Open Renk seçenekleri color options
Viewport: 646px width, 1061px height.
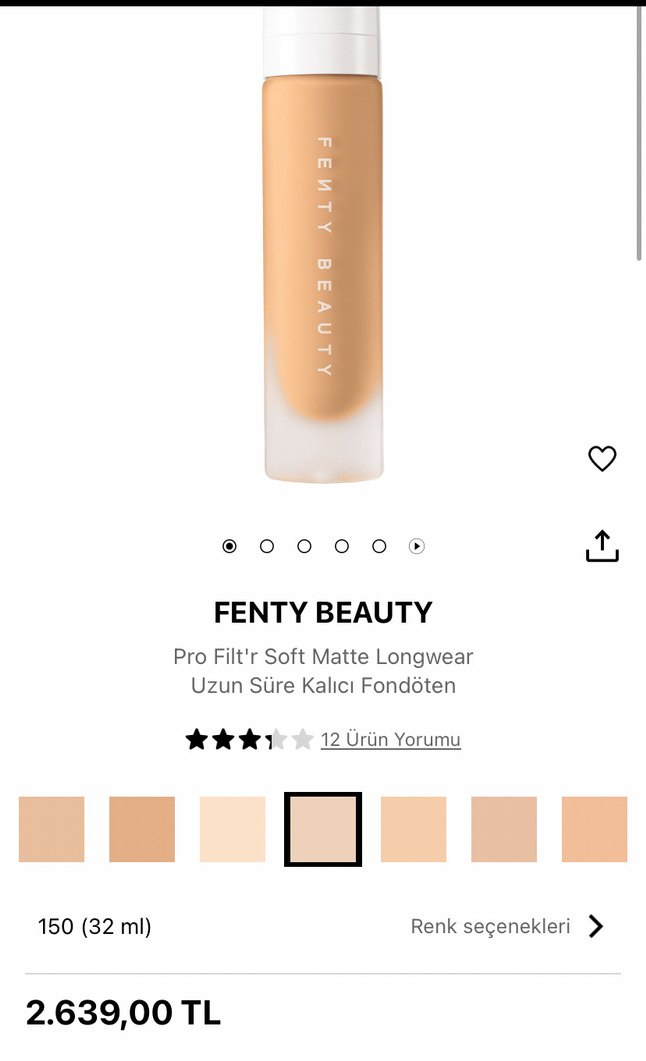[x=490, y=926]
